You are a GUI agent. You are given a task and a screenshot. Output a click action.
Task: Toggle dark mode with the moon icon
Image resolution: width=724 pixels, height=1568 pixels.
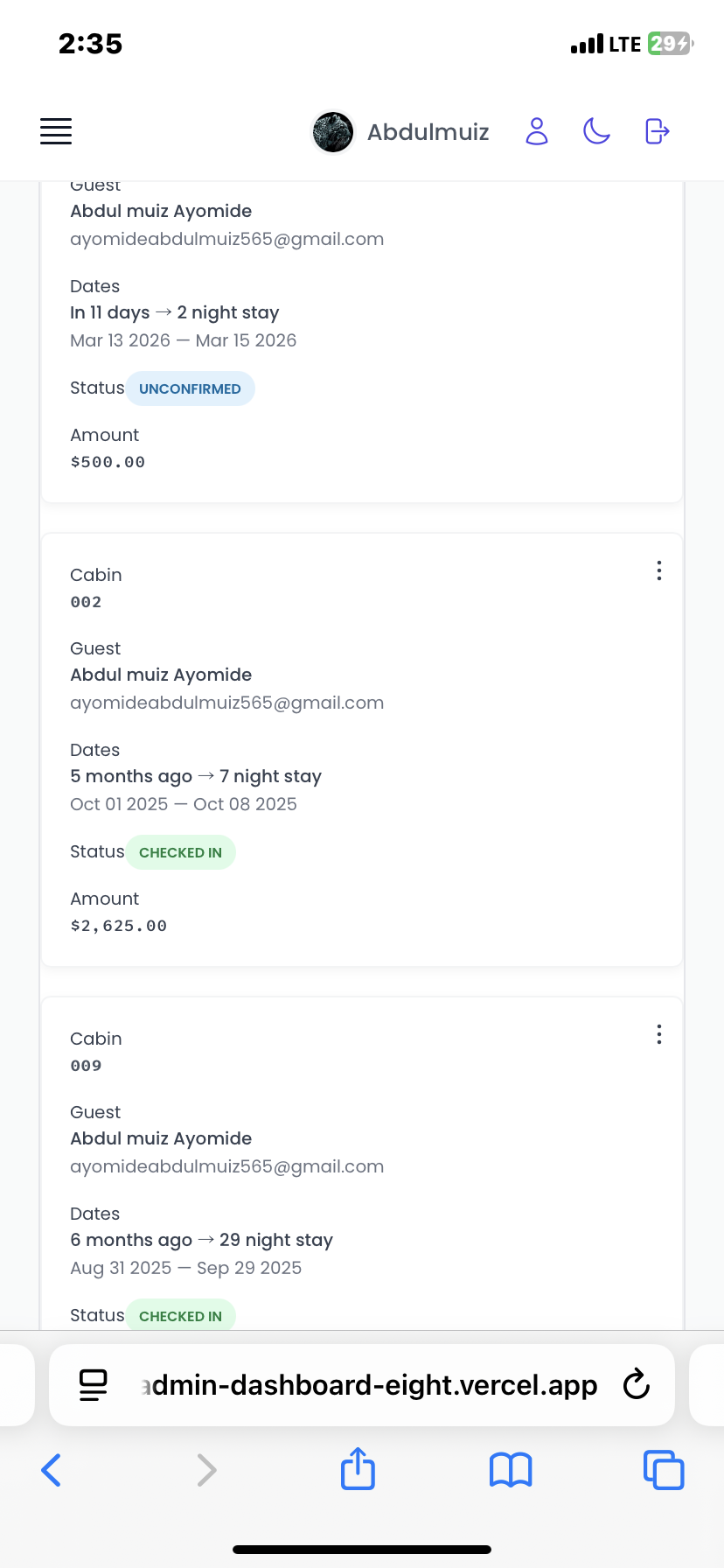pyautogui.click(x=596, y=131)
